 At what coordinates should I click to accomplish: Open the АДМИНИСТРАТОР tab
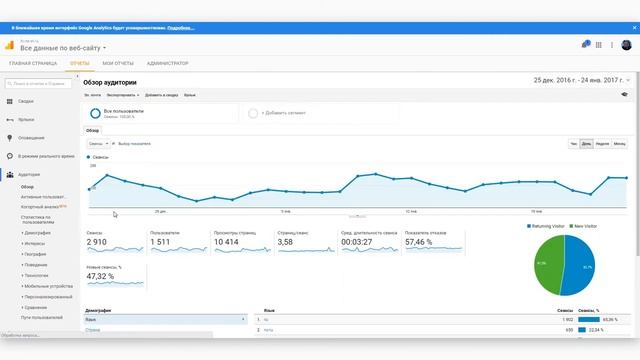(167, 63)
